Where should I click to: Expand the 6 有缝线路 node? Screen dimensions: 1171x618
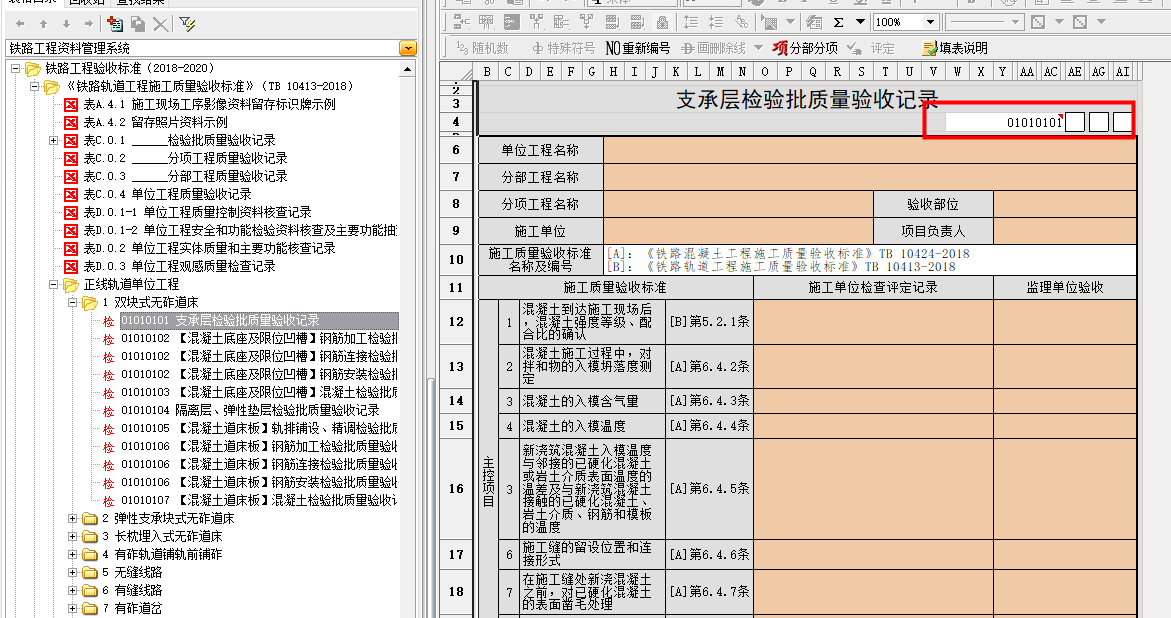72,590
